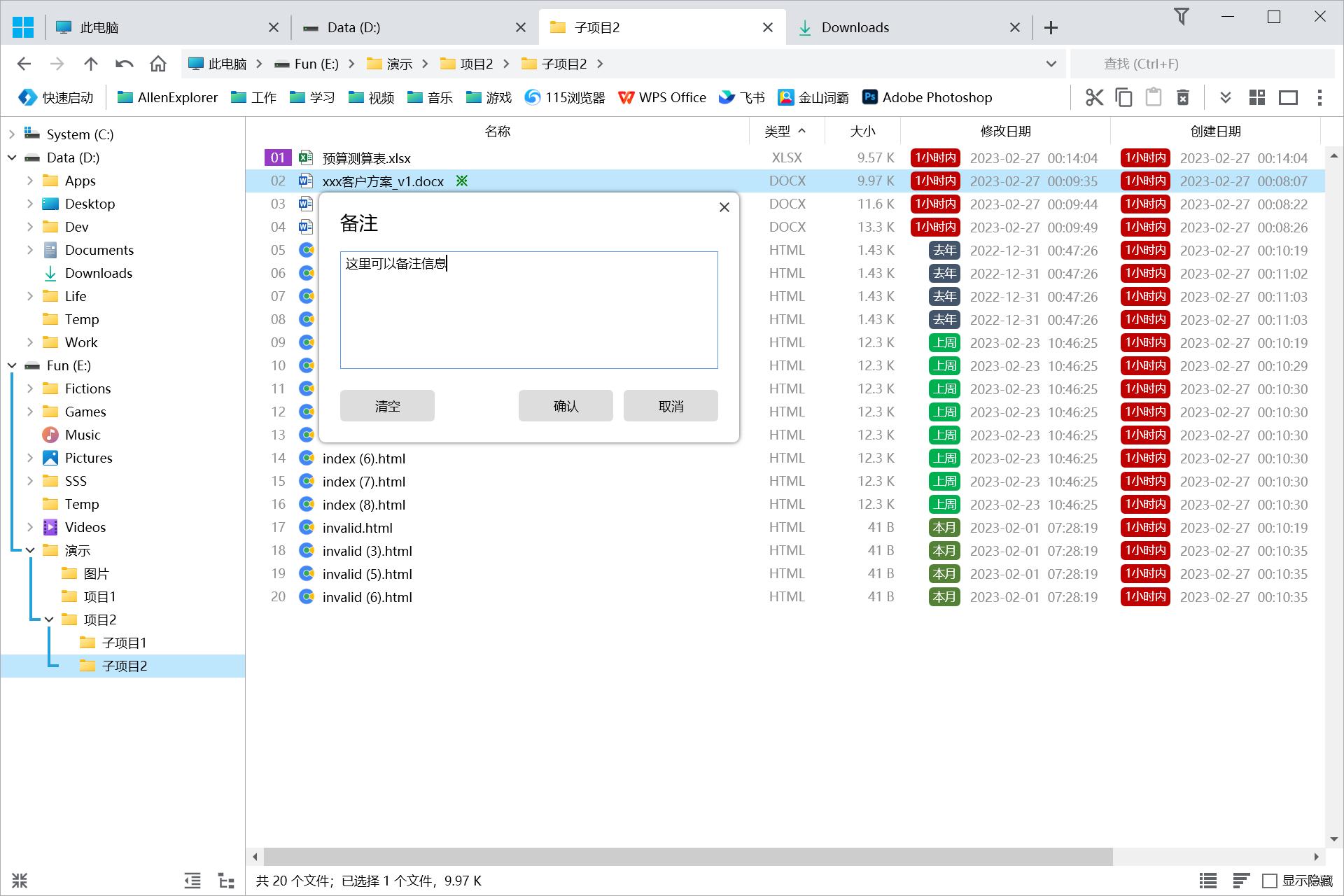Click the copy files icon

(x=1123, y=97)
